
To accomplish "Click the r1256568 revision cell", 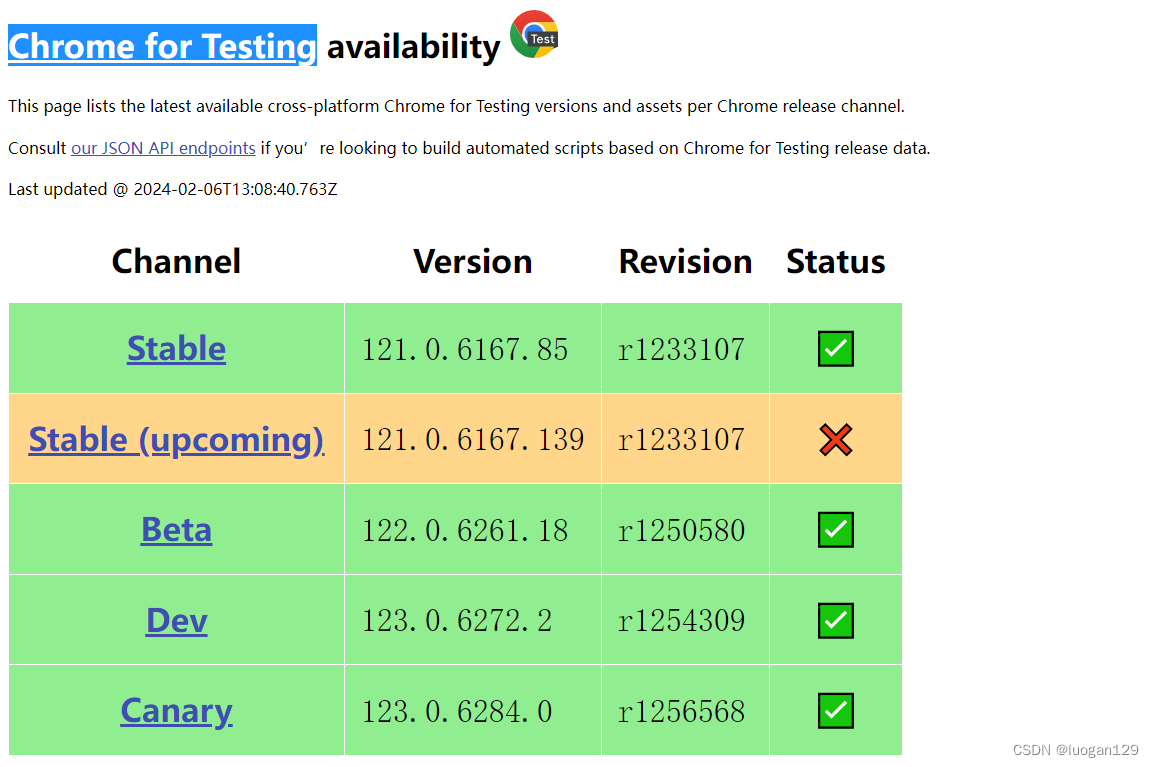I will tap(685, 710).
